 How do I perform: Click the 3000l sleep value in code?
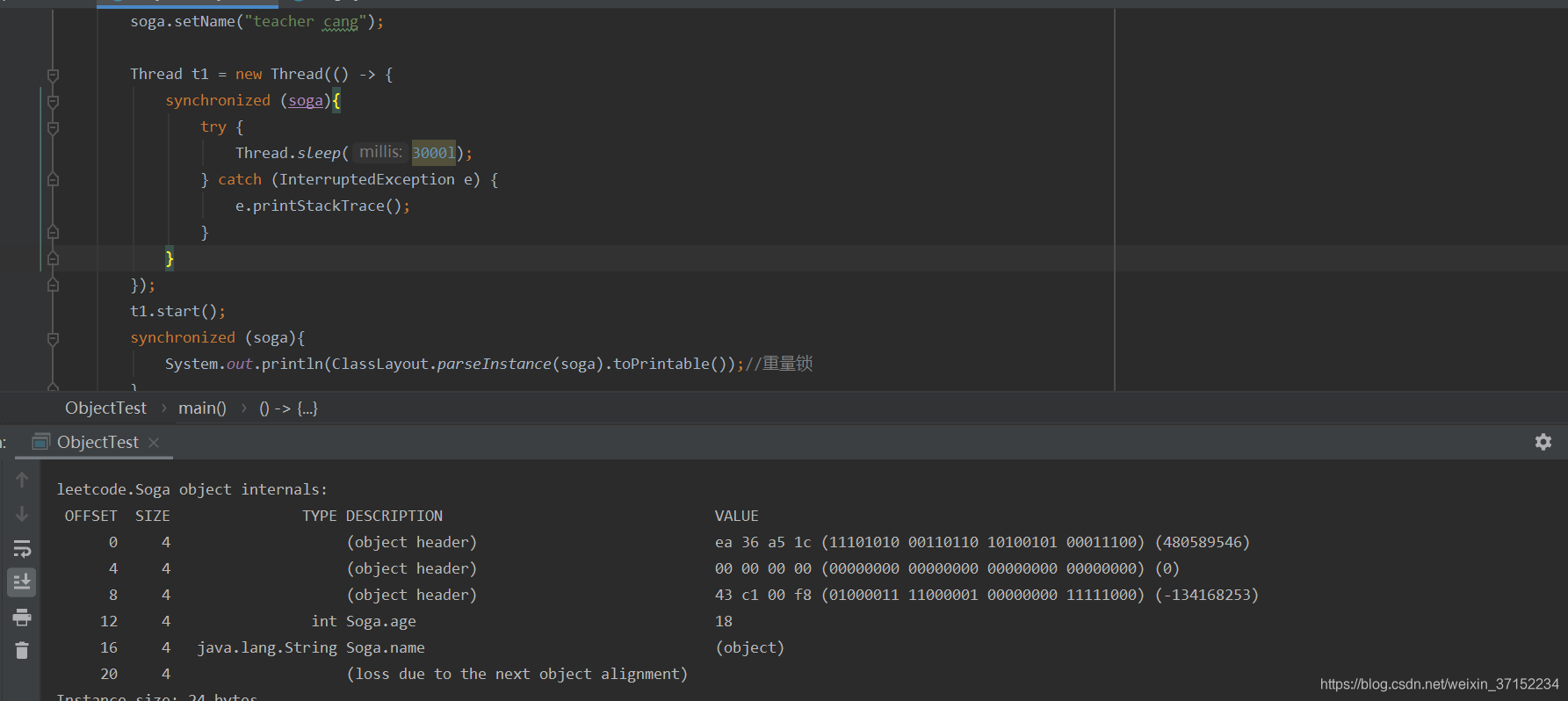pyautogui.click(x=434, y=153)
